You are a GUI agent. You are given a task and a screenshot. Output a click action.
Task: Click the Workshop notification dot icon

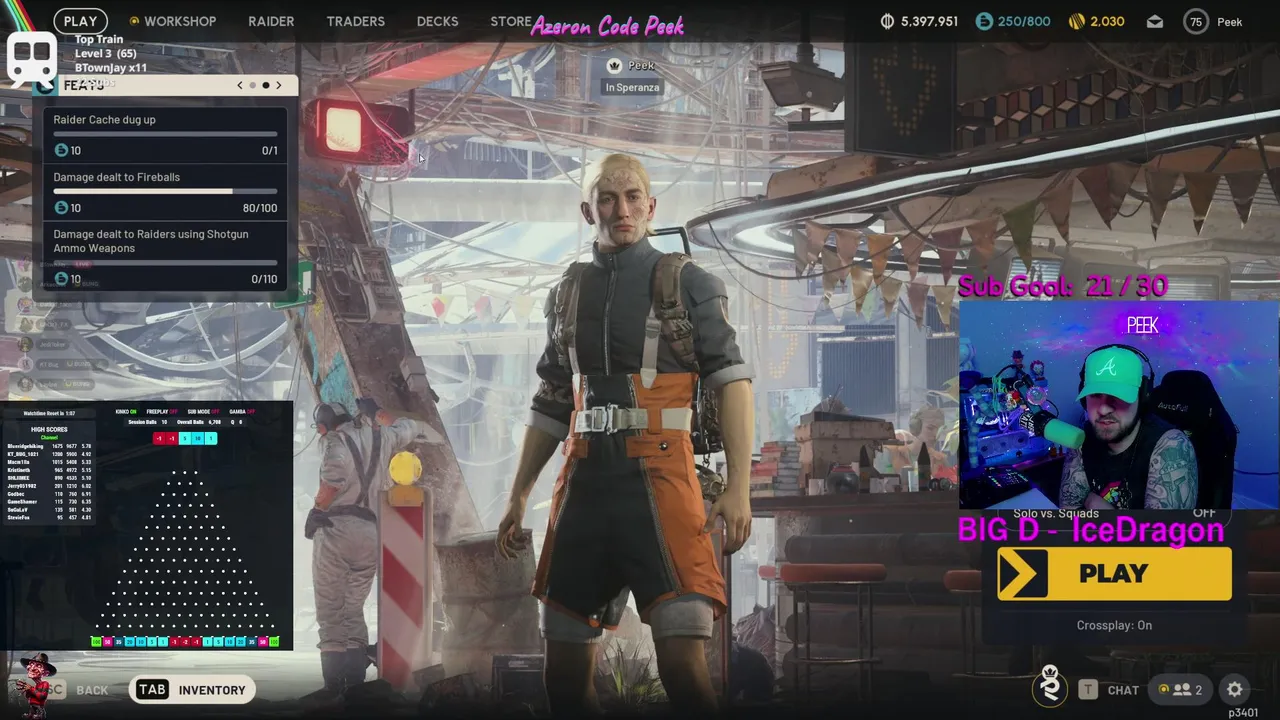click(134, 21)
